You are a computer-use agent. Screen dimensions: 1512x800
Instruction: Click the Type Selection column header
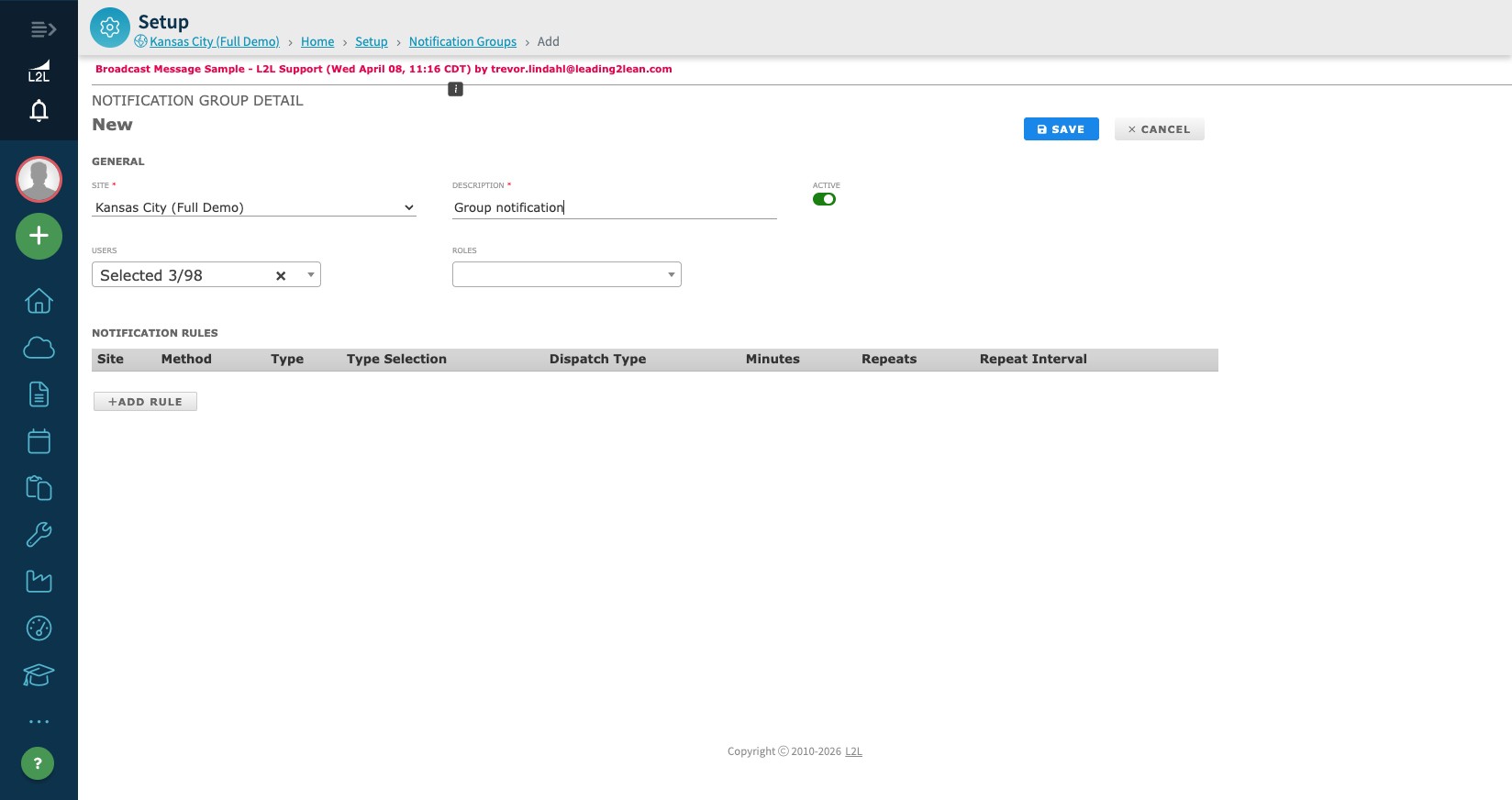click(396, 359)
